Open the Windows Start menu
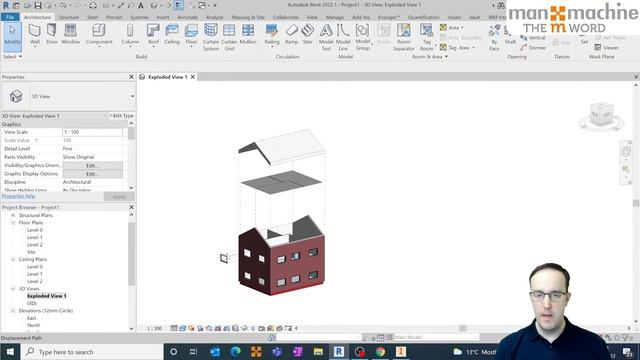This screenshot has height=360, width=640. pos(10,351)
